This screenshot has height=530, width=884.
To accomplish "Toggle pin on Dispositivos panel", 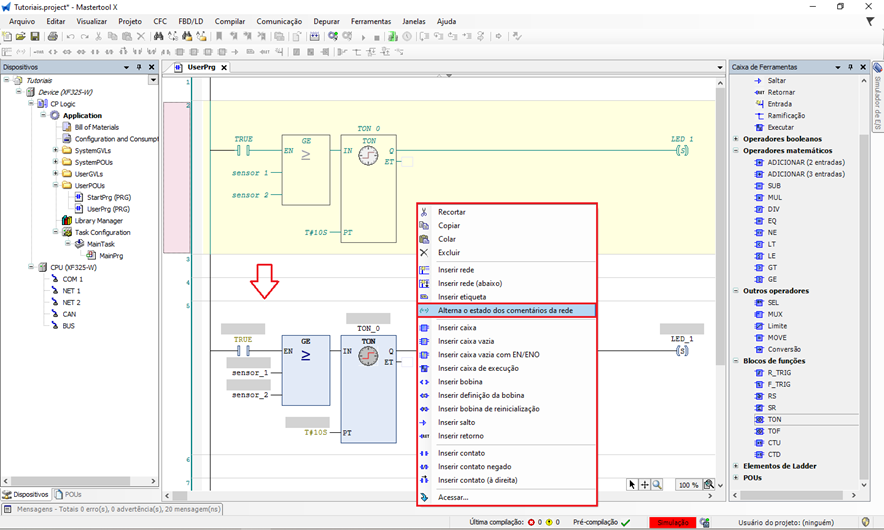I will [140, 67].
